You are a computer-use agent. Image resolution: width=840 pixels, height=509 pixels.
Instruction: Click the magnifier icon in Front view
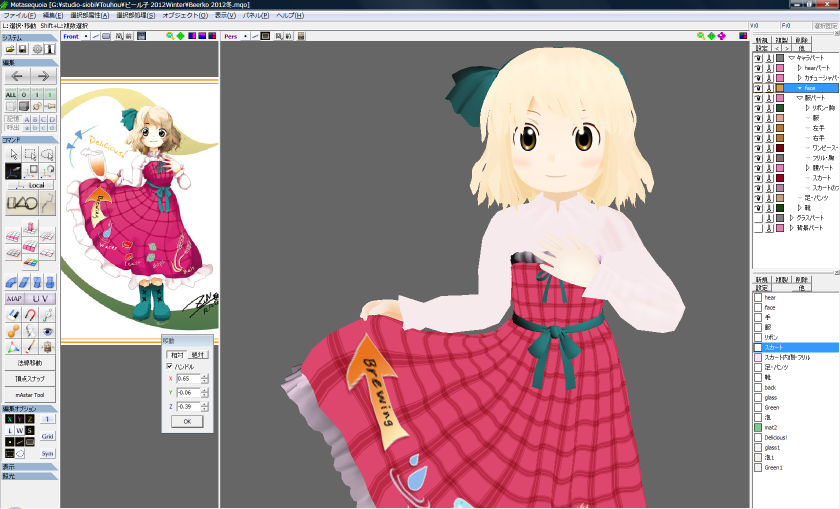click(x=170, y=36)
